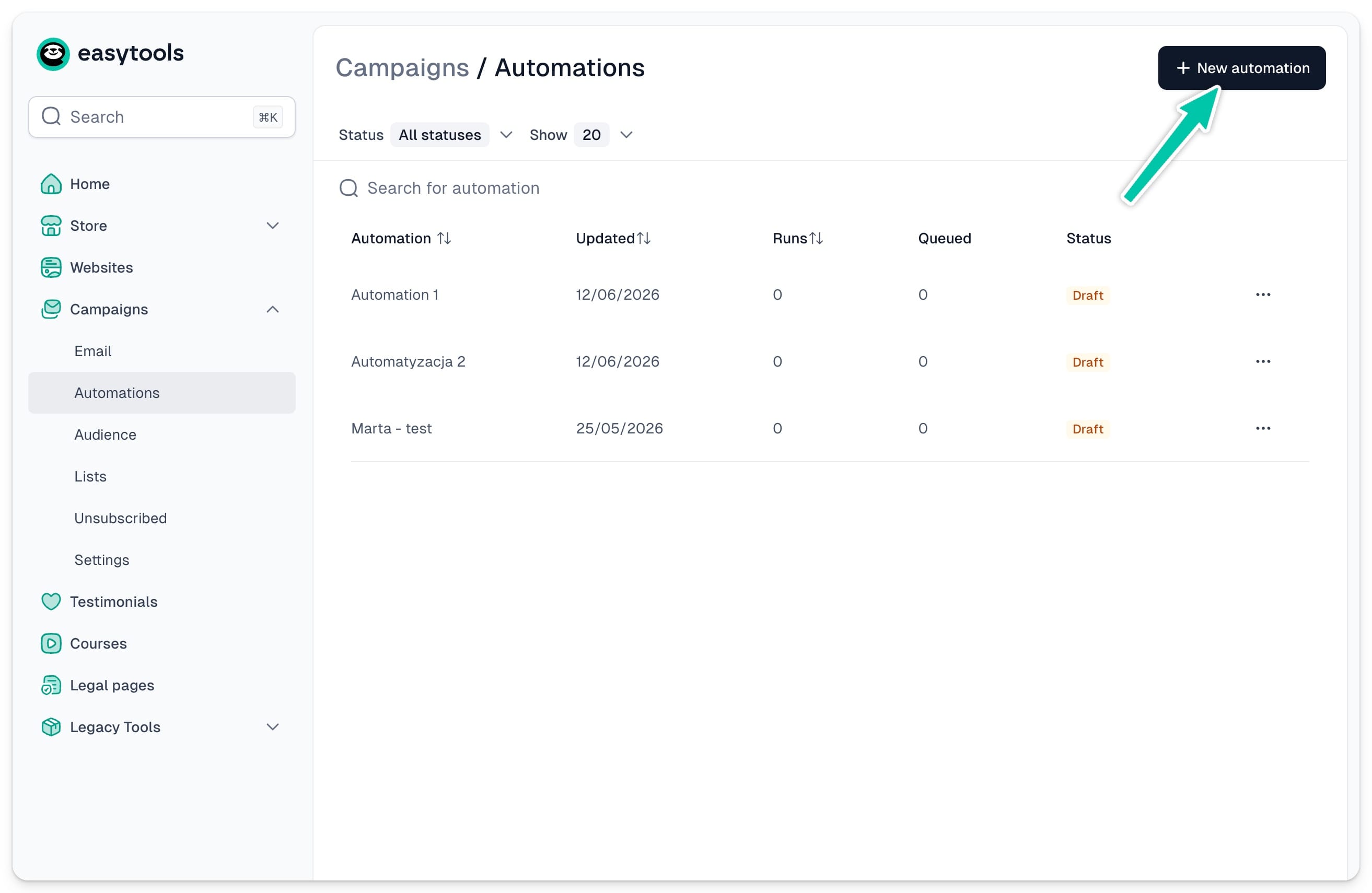1372x893 pixels.
Task: Open Automation 1 row name
Action: [x=395, y=295]
